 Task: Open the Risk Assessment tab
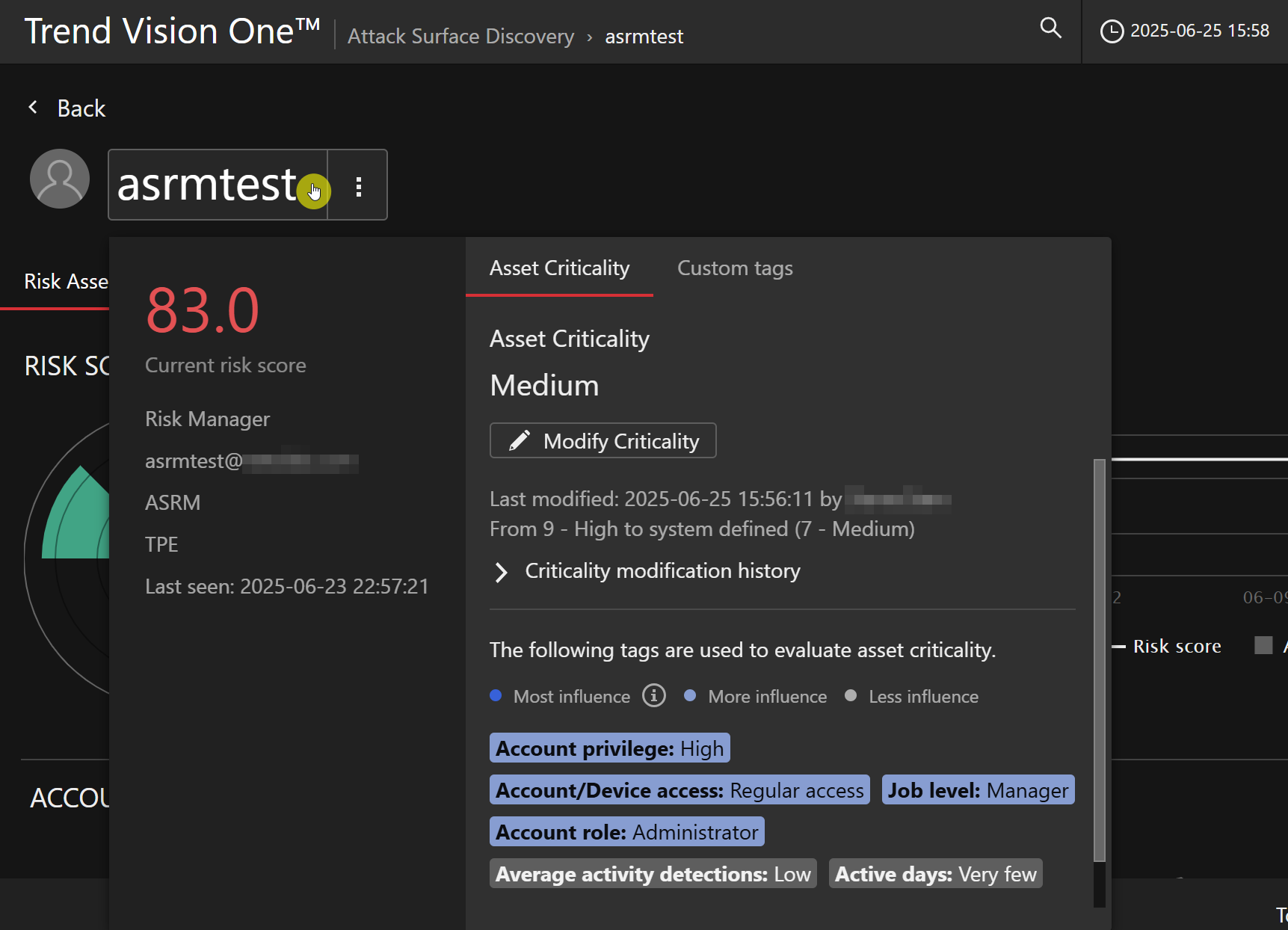[66, 282]
